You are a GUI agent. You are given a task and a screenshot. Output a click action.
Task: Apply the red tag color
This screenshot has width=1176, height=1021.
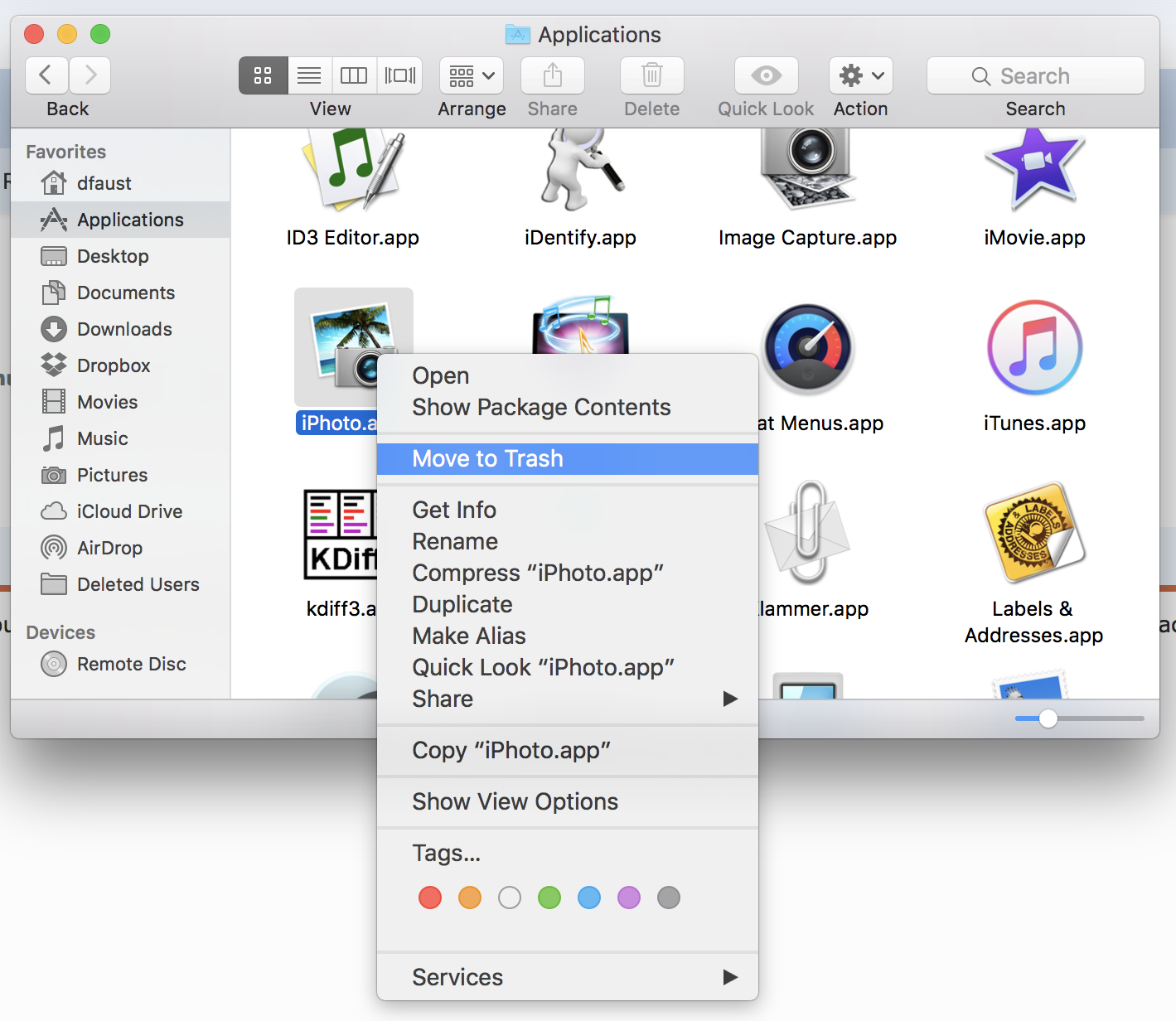[430, 898]
